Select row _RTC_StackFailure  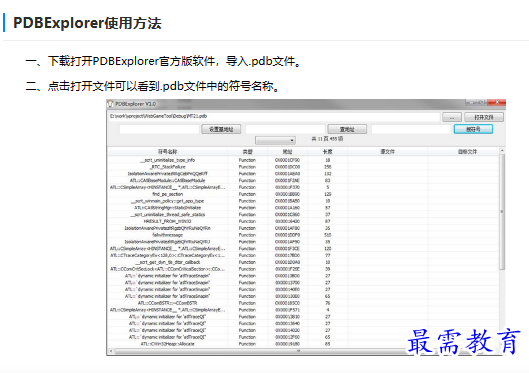[x=303, y=167]
